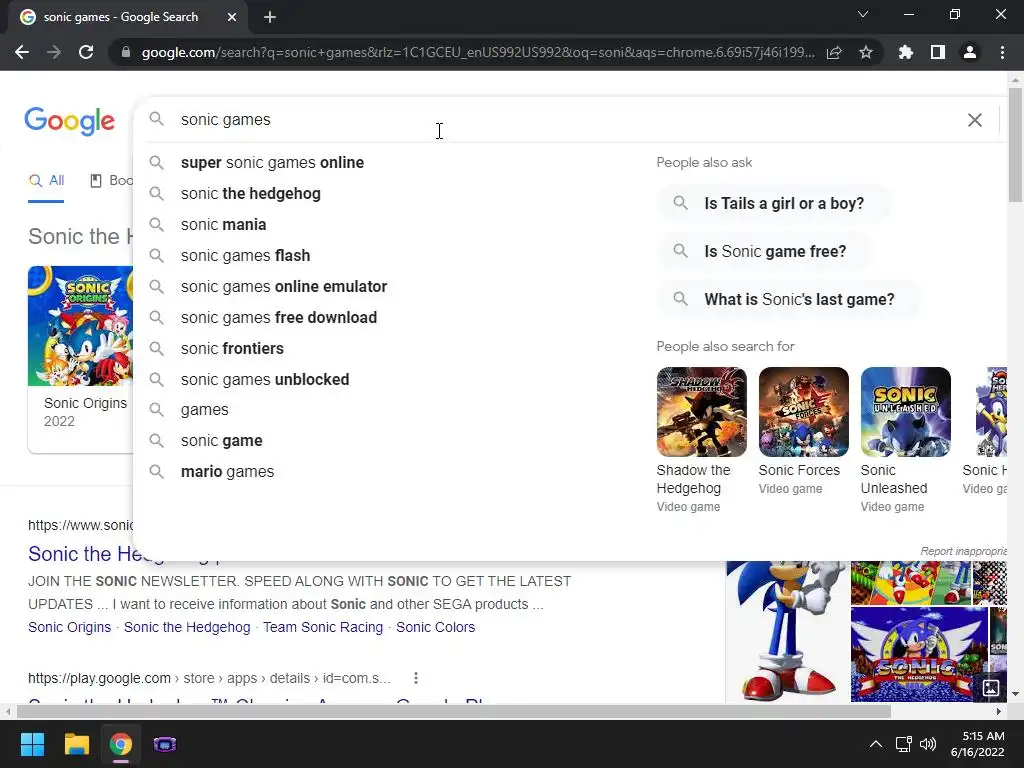Open Sonic Forces video game thumbnail

coord(803,412)
